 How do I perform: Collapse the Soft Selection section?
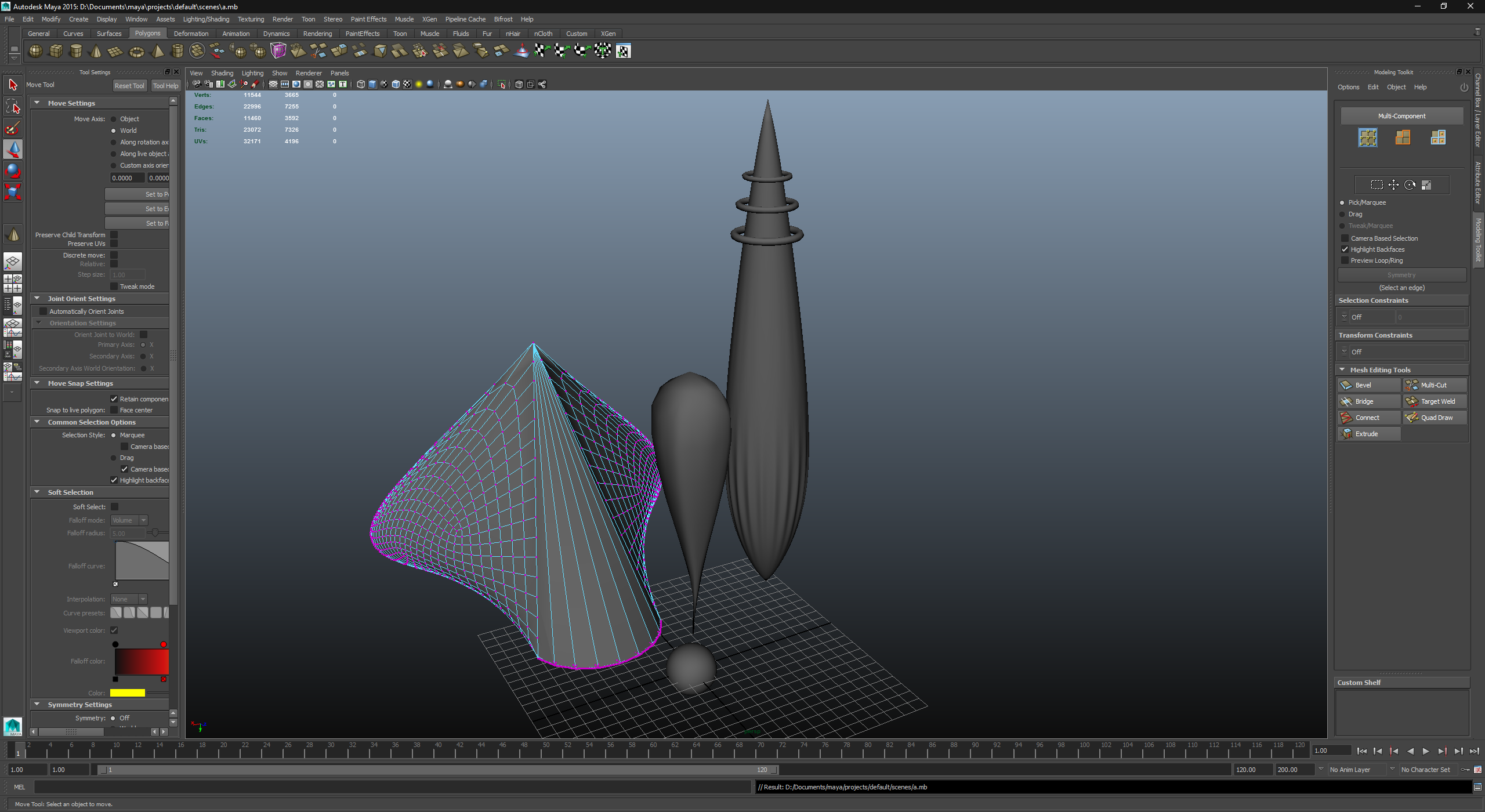coord(37,492)
